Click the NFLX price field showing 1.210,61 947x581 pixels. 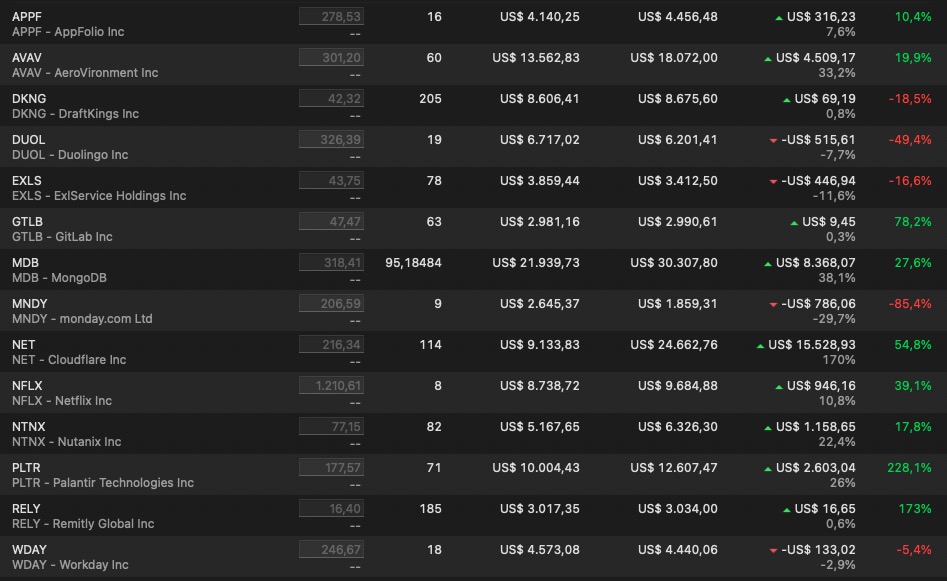click(331, 386)
